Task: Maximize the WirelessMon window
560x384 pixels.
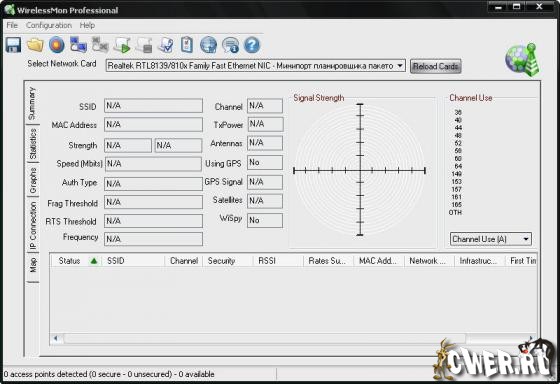Action: click(x=516, y=6)
